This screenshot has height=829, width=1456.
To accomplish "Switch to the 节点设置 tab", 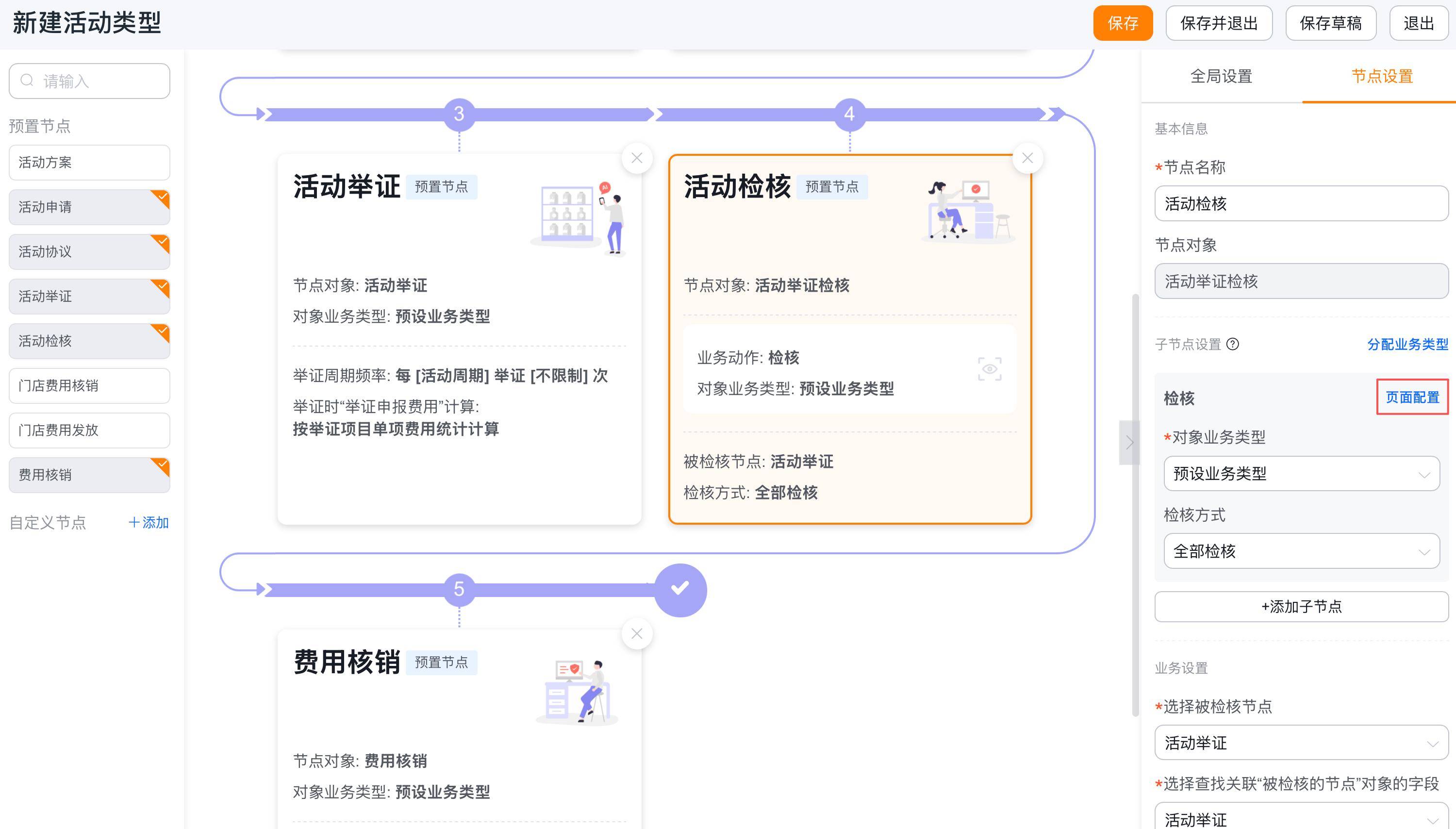I will (x=1382, y=76).
